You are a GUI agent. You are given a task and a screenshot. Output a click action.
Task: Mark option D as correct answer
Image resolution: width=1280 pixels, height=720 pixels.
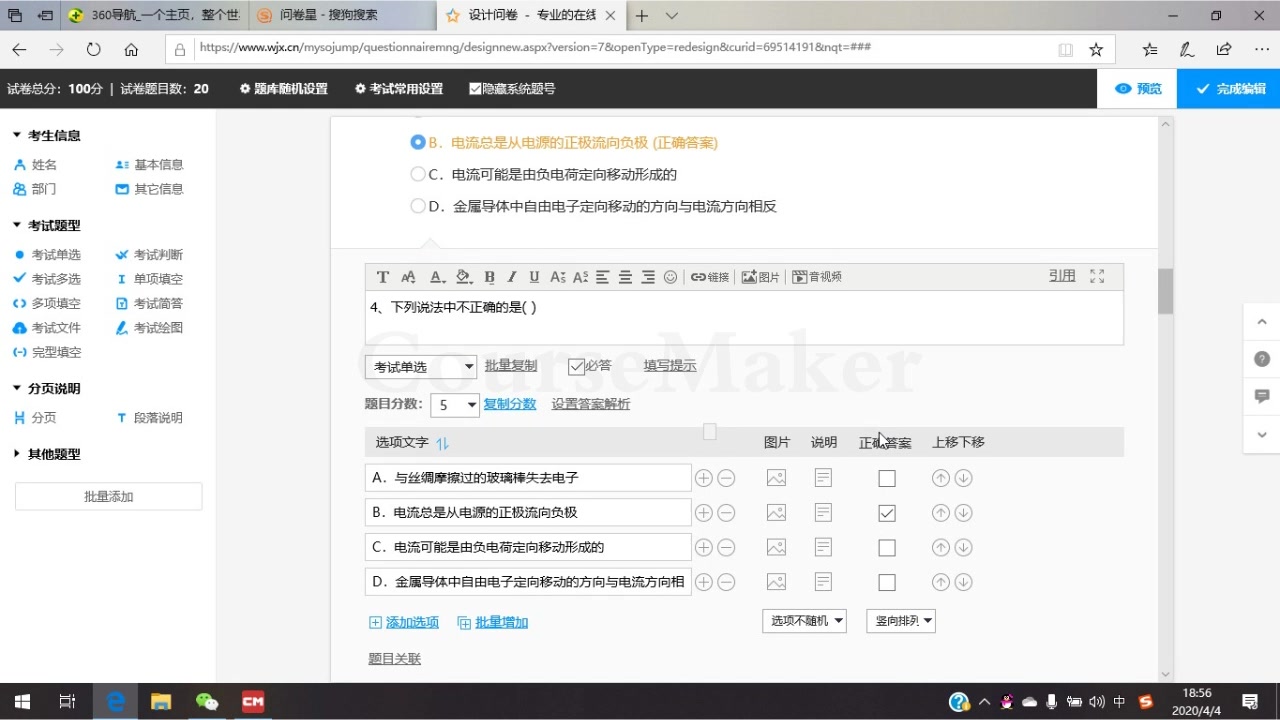coord(887,582)
